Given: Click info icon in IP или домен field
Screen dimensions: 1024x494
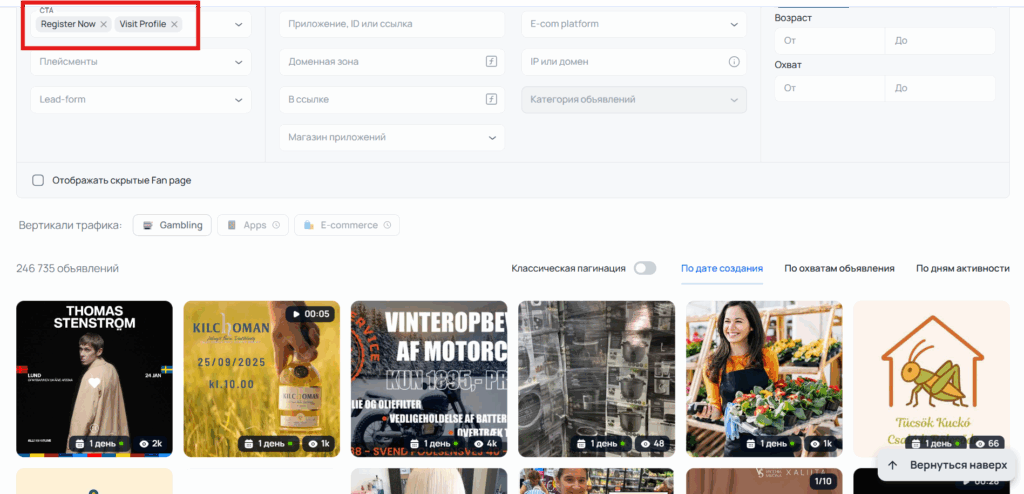Looking at the screenshot, I should (x=734, y=62).
